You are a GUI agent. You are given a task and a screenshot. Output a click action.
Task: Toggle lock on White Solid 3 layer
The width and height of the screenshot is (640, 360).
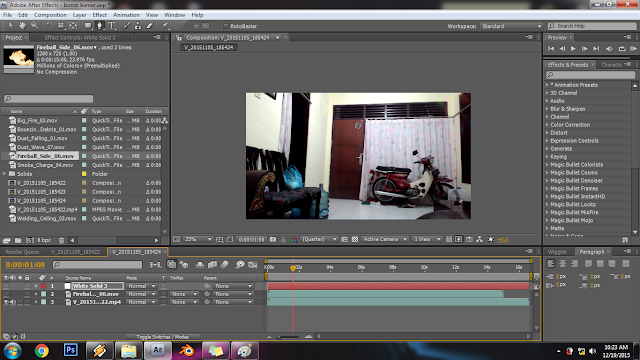pos(27,286)
